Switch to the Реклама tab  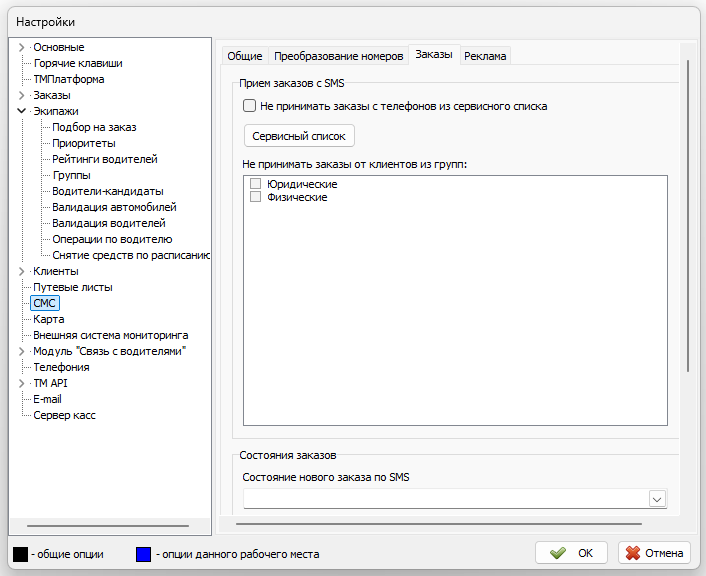point(485,56)
